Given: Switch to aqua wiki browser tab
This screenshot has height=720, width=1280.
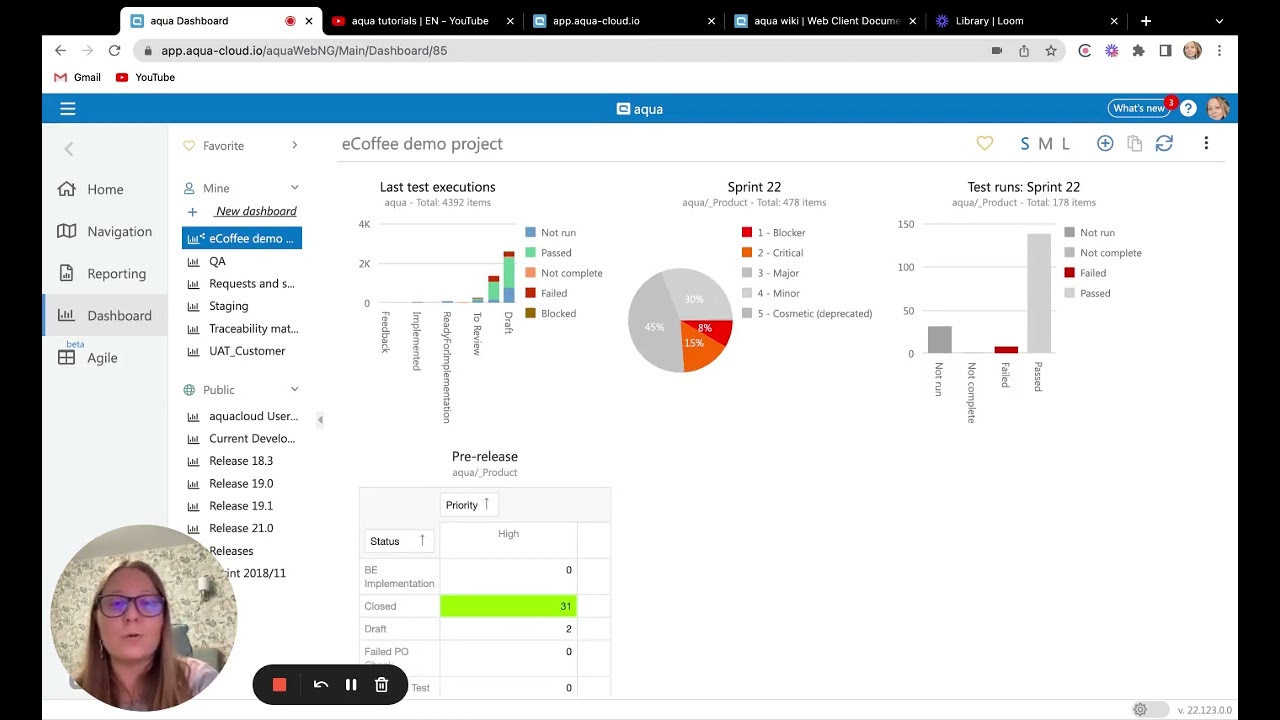Looking at the screenshot, I should pos(825,21).
